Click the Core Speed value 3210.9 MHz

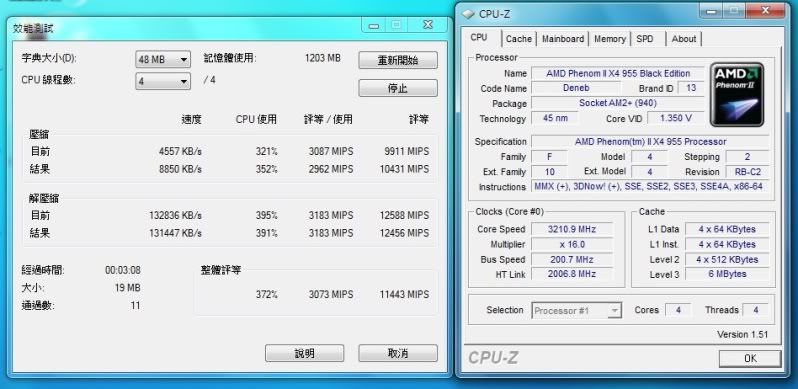click(x=572, y=229)
